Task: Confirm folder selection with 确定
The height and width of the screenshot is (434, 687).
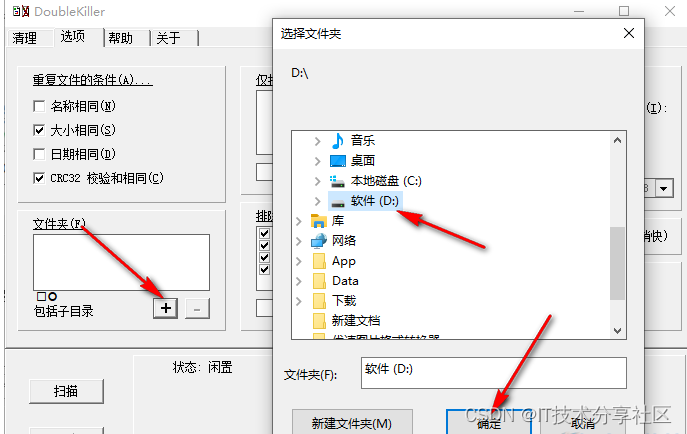Action: [x=489, y=423]
